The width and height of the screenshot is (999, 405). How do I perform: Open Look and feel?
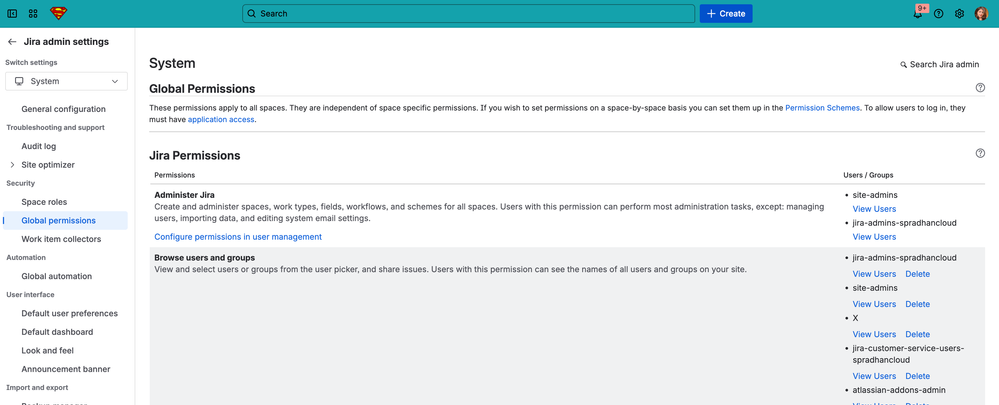coord(48,350)
